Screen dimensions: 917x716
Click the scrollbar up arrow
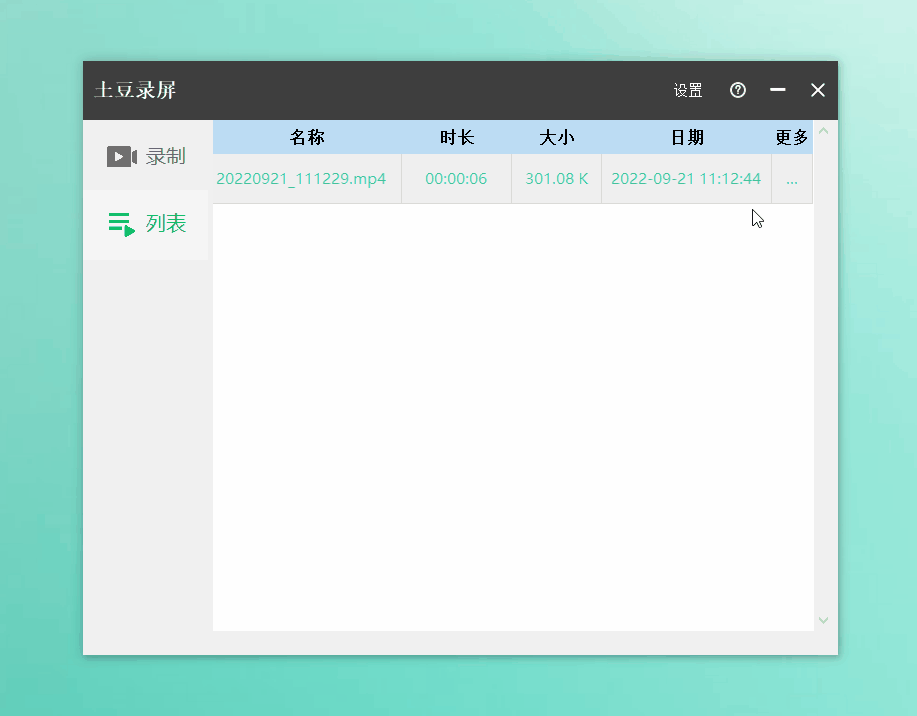(x=822, y=131)
